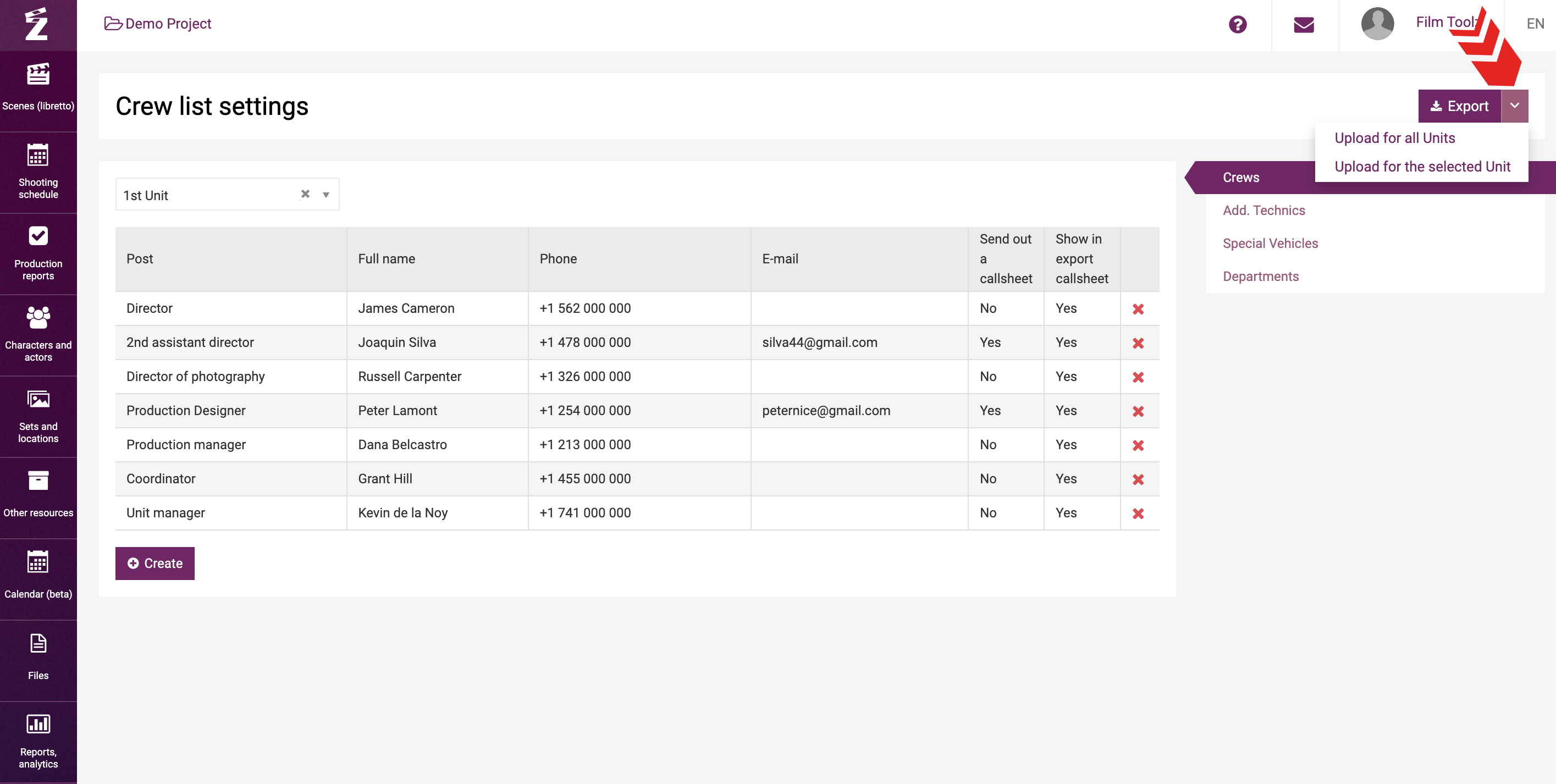
Task: Open Files section in the sidebar
Action: tap(38, 660)
